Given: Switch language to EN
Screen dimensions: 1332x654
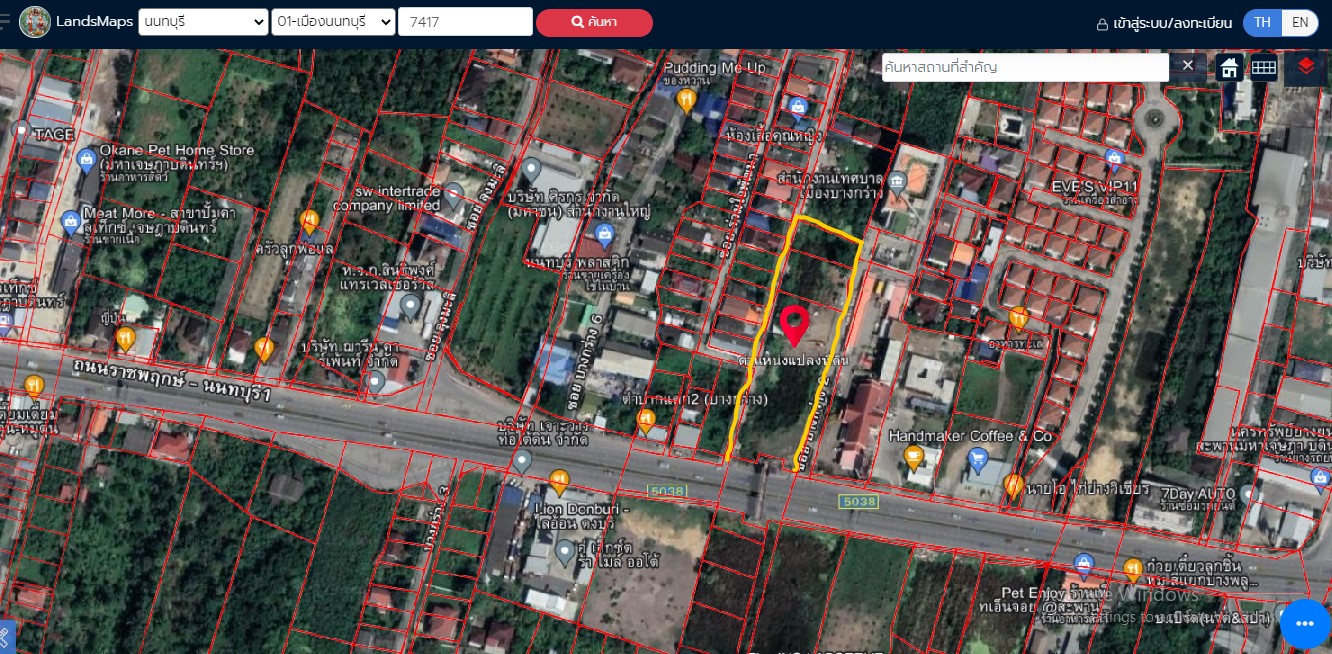Looking at the screenshot, I should [x=1299, y=22].
